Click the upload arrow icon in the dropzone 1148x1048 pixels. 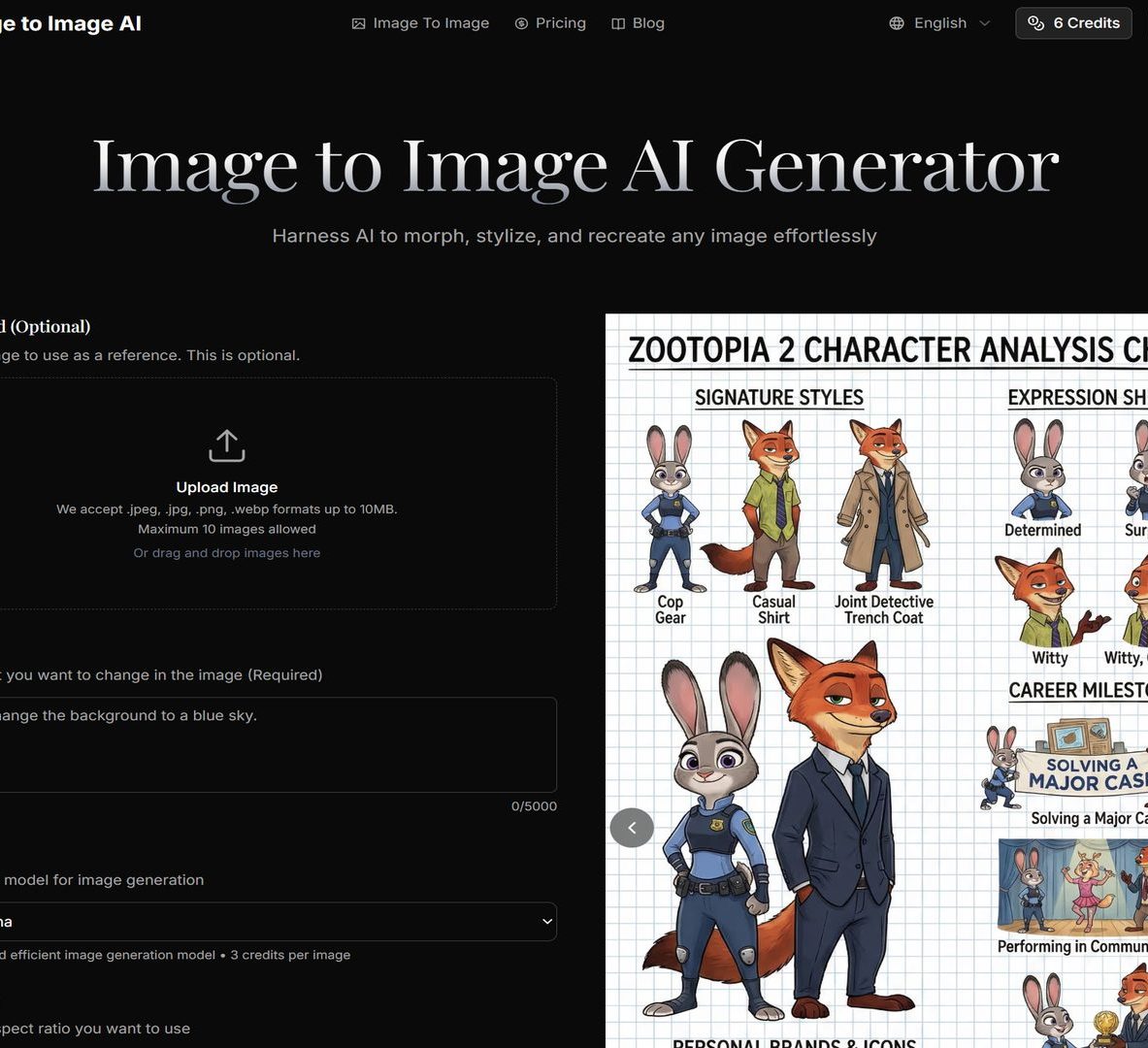226,445
